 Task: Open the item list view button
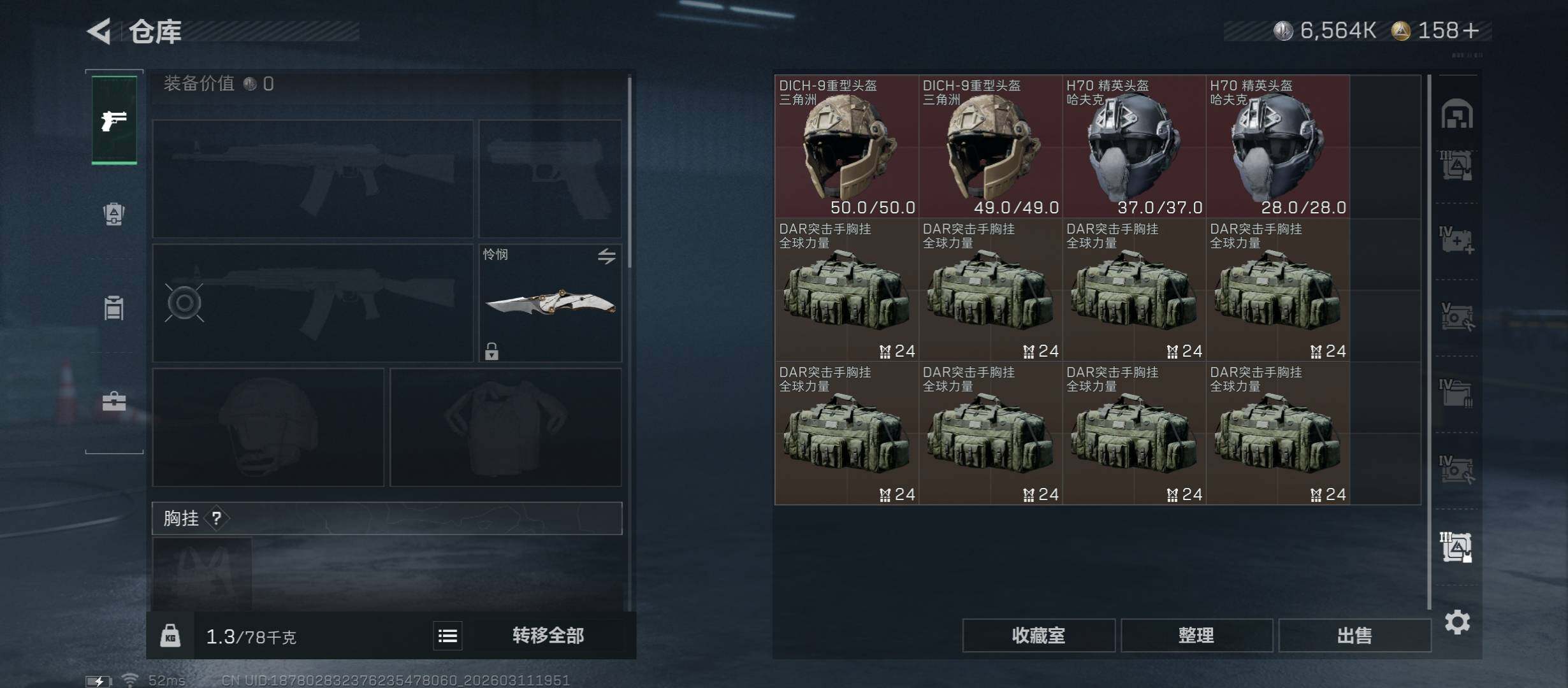[448, 636]
